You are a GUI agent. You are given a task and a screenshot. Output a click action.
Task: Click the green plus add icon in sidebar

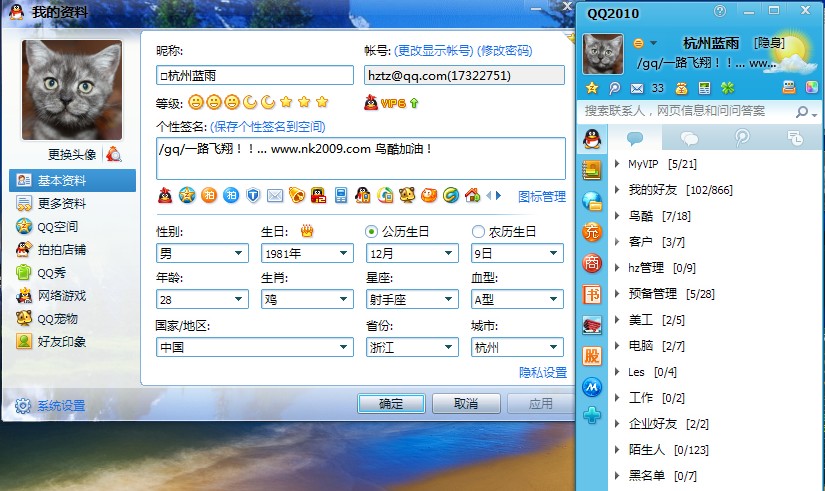point(592,415)
